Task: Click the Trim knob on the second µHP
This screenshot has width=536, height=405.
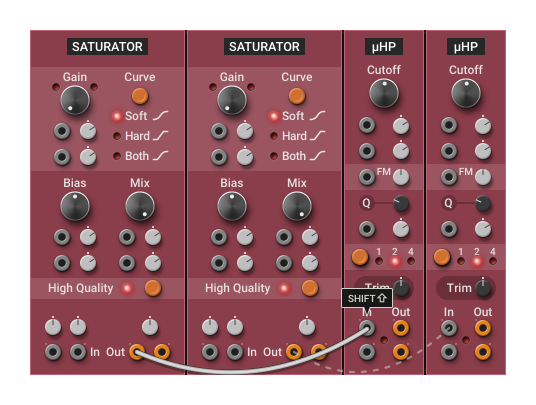Action: pyautogui.click(x=483, y=288)
